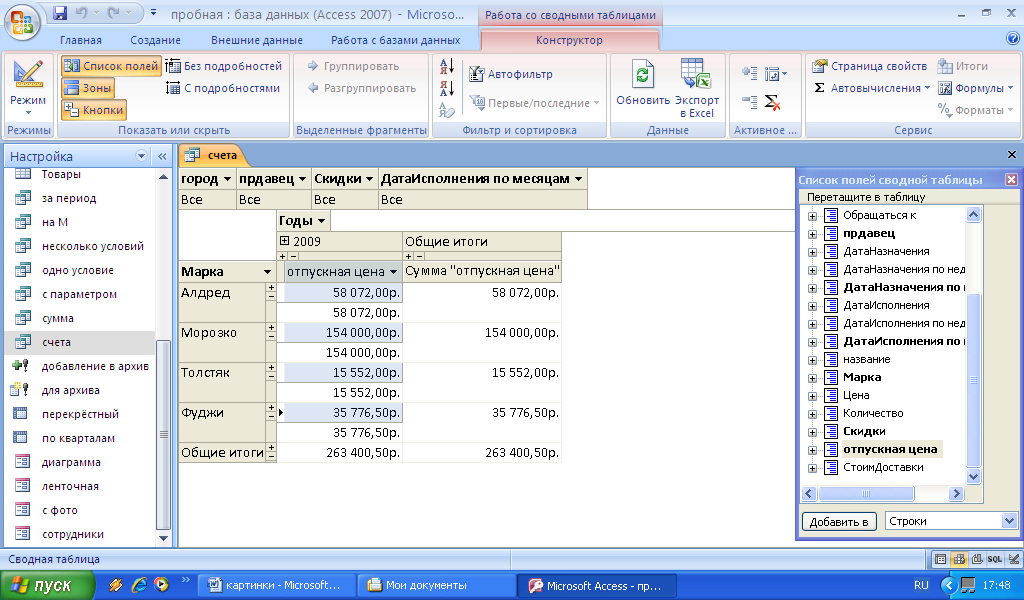Screen dimensions: 1024x600
Task: Sort ascending with the А-Я icon
Action: (x=447, y=66)
